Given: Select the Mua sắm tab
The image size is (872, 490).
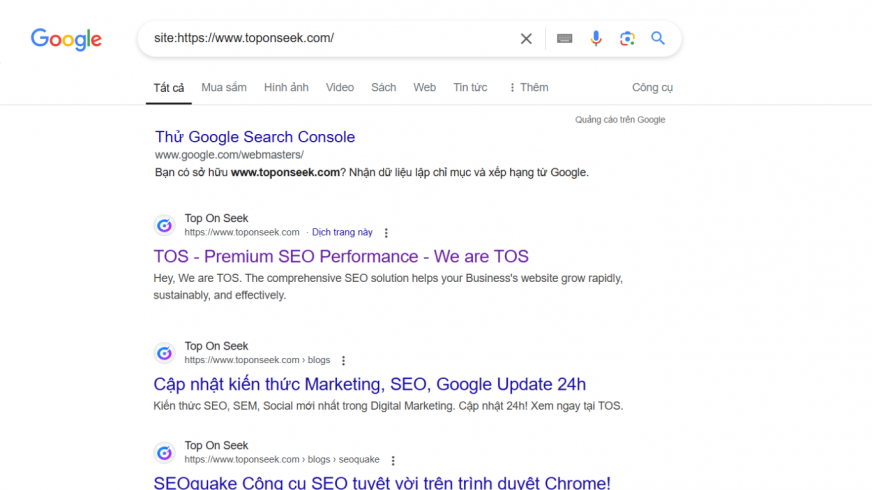Looking at the screenshot, I should (x=224, y=88).
